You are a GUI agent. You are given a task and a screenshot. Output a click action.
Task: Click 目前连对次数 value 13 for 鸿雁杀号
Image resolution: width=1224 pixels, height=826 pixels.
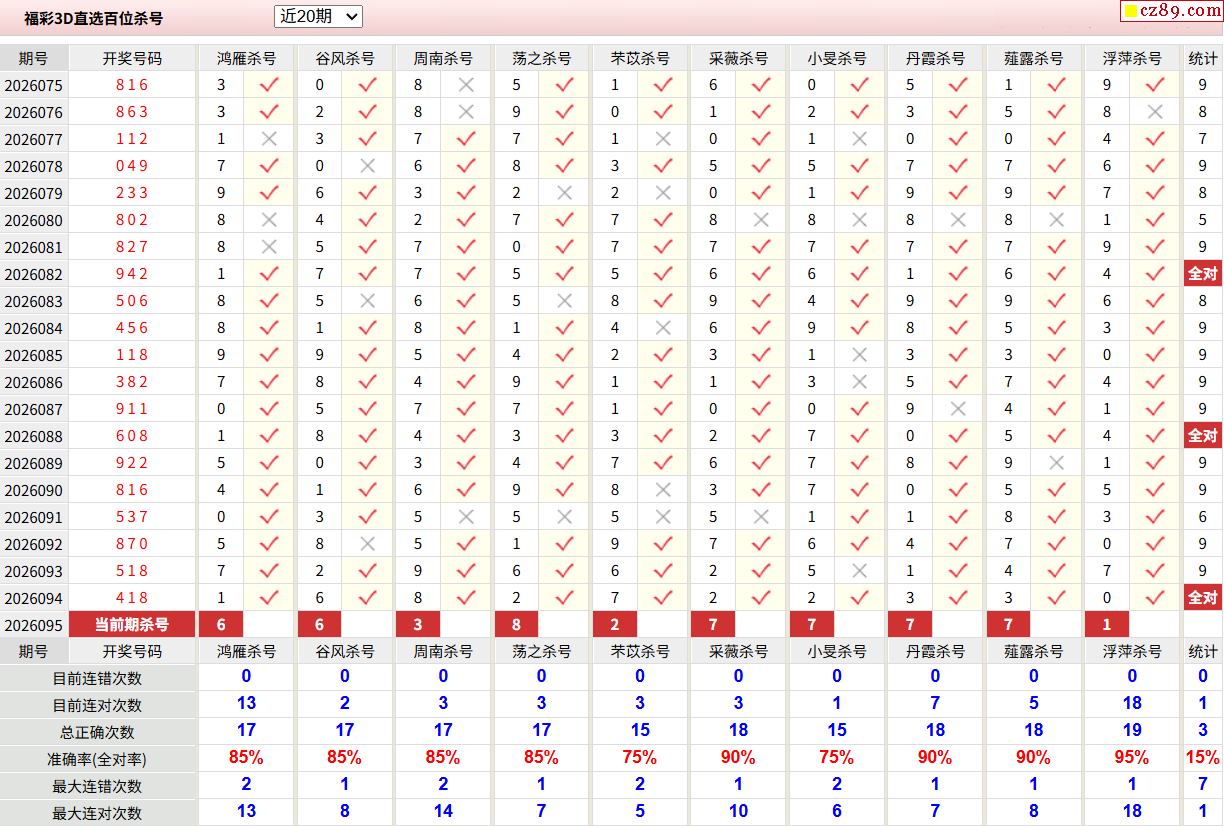coord(246,704)
